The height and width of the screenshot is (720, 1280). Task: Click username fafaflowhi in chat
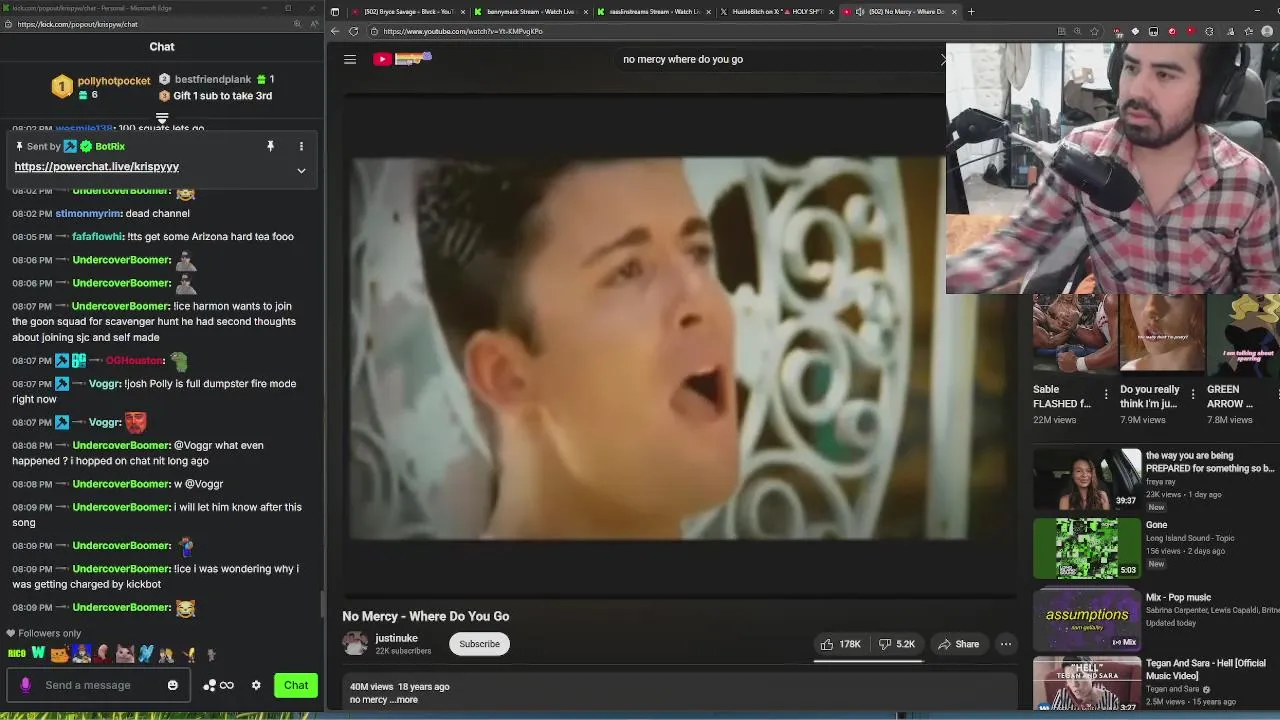coord(97,236)
